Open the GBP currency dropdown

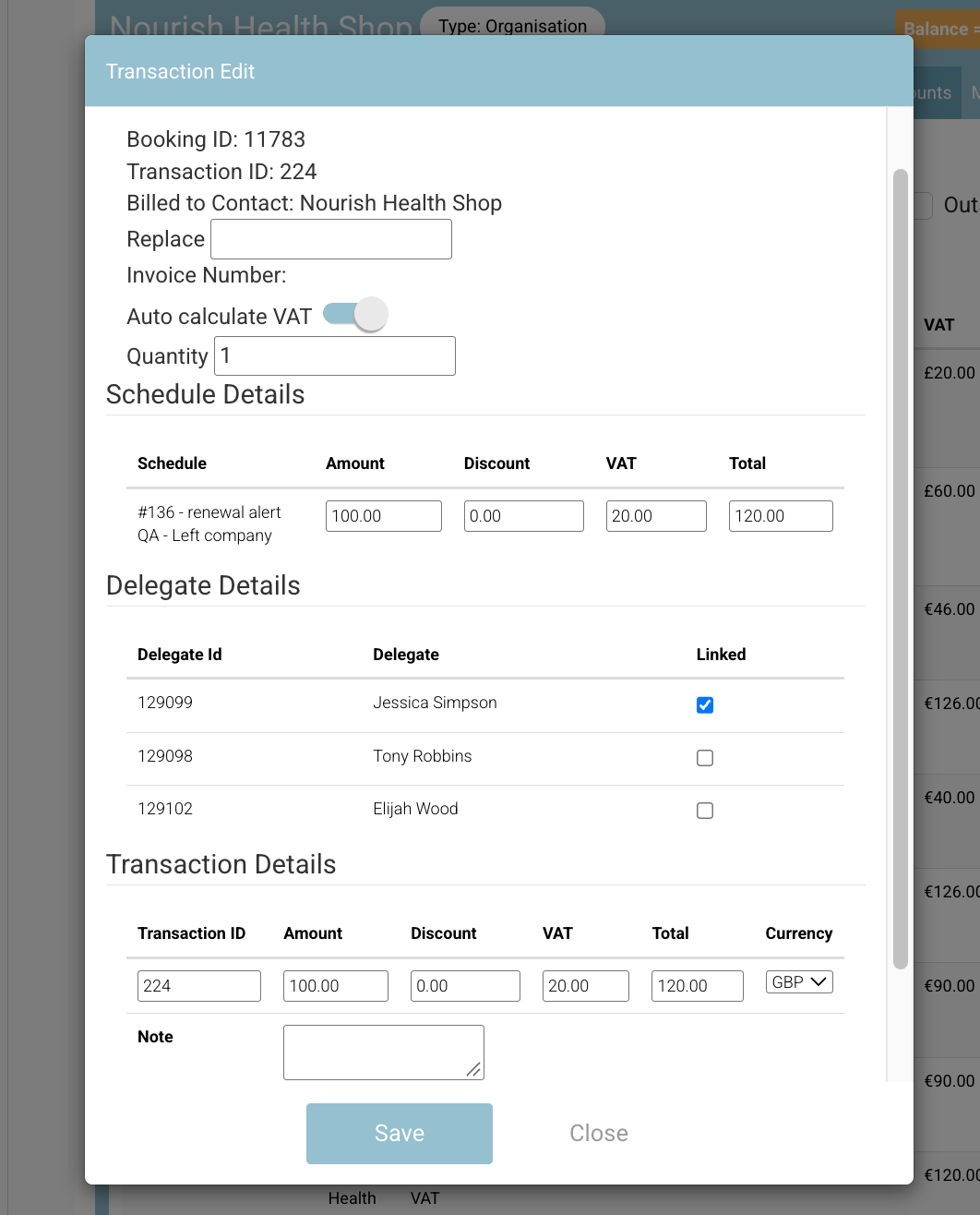click(x=799, y=982)
